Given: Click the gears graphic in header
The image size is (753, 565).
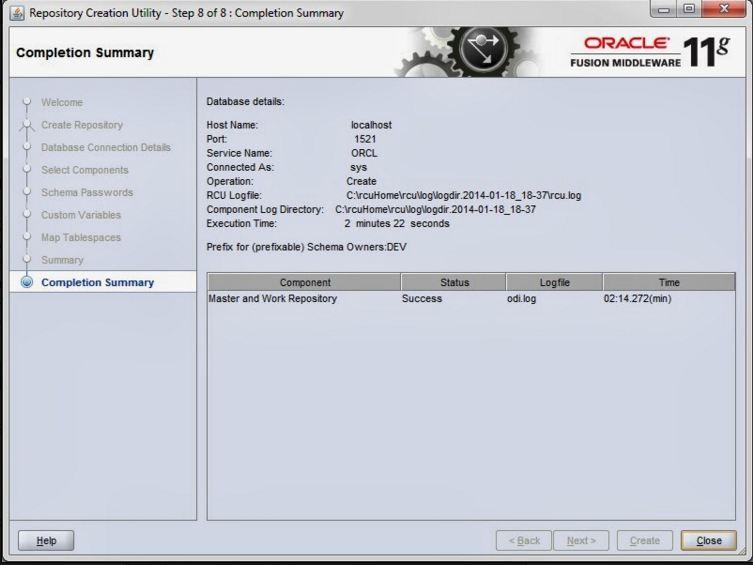Looking at the screenshot, I should click(468, 52).
